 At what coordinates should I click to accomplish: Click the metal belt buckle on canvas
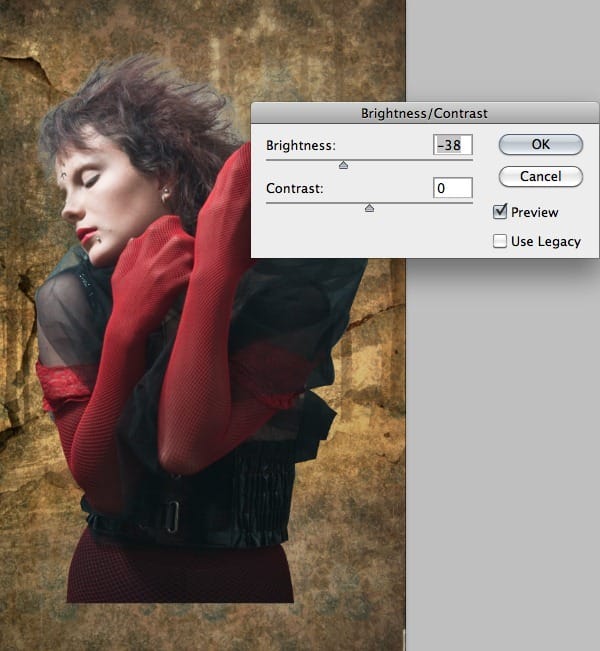click(173, 516)
